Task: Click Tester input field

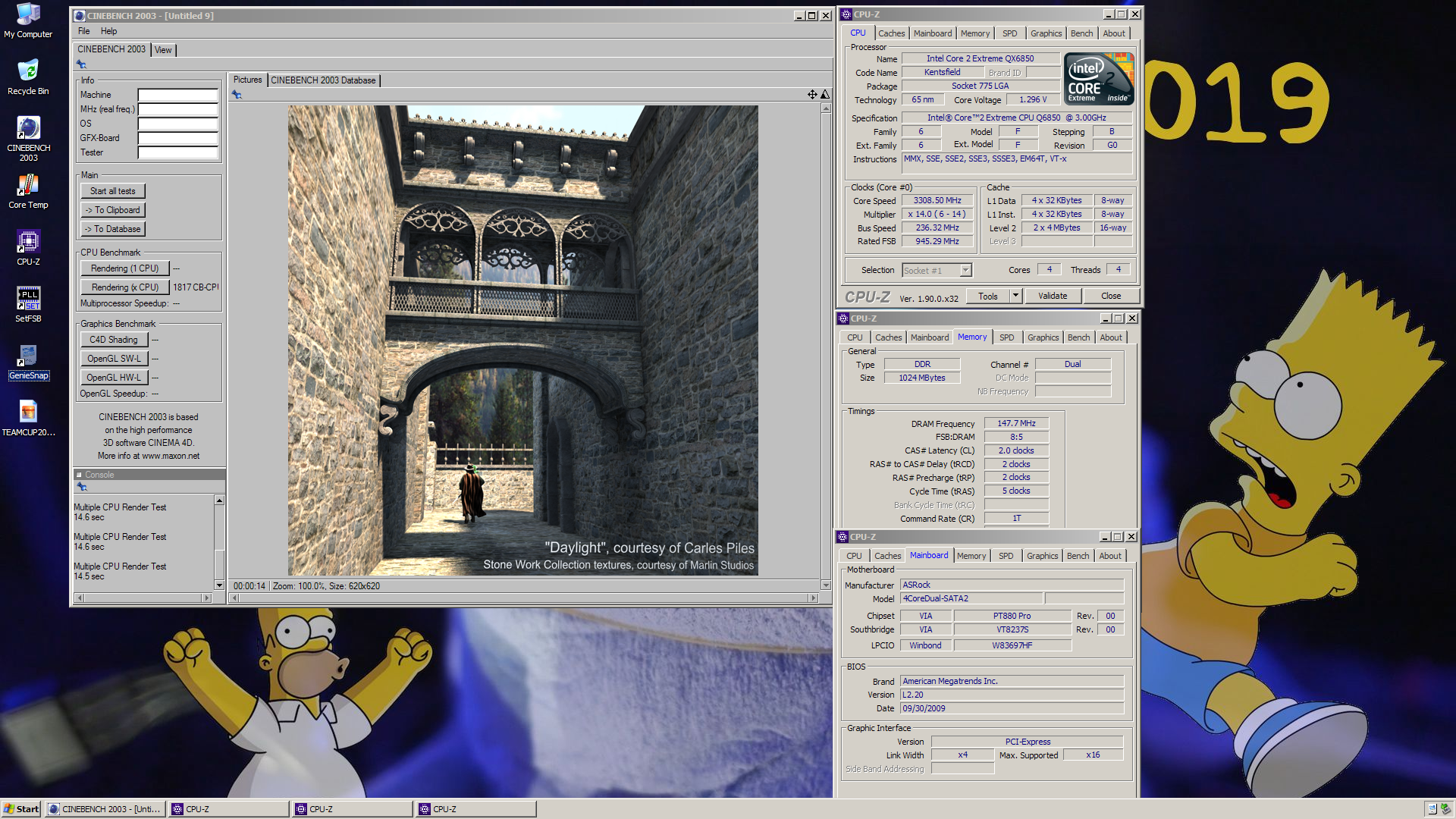Action: click(x=178, y=152)
